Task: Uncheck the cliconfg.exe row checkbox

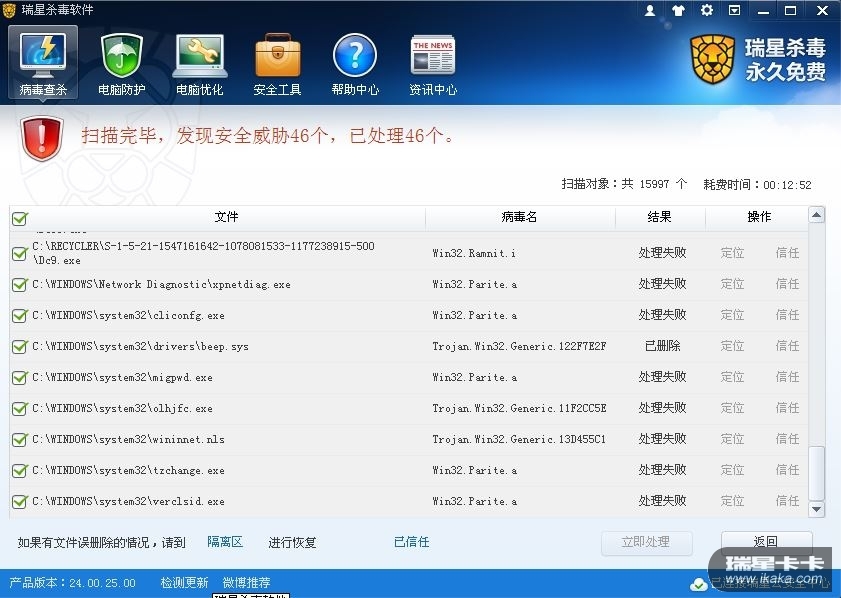Action: click(20, 315)
